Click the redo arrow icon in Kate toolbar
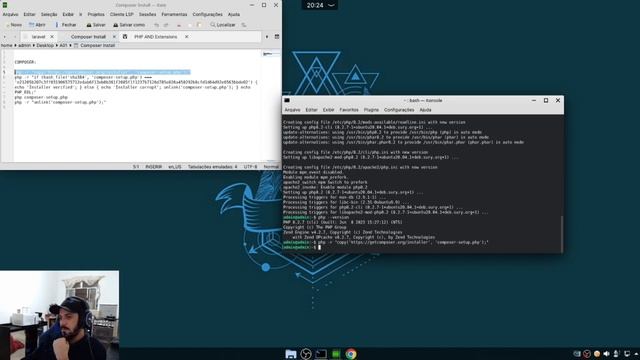 coord(166,25)
